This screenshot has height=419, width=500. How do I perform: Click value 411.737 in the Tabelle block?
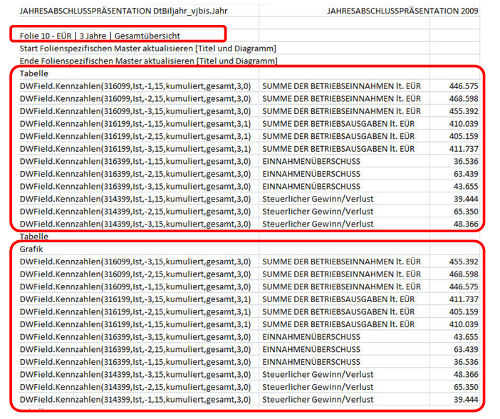[463, 149]
